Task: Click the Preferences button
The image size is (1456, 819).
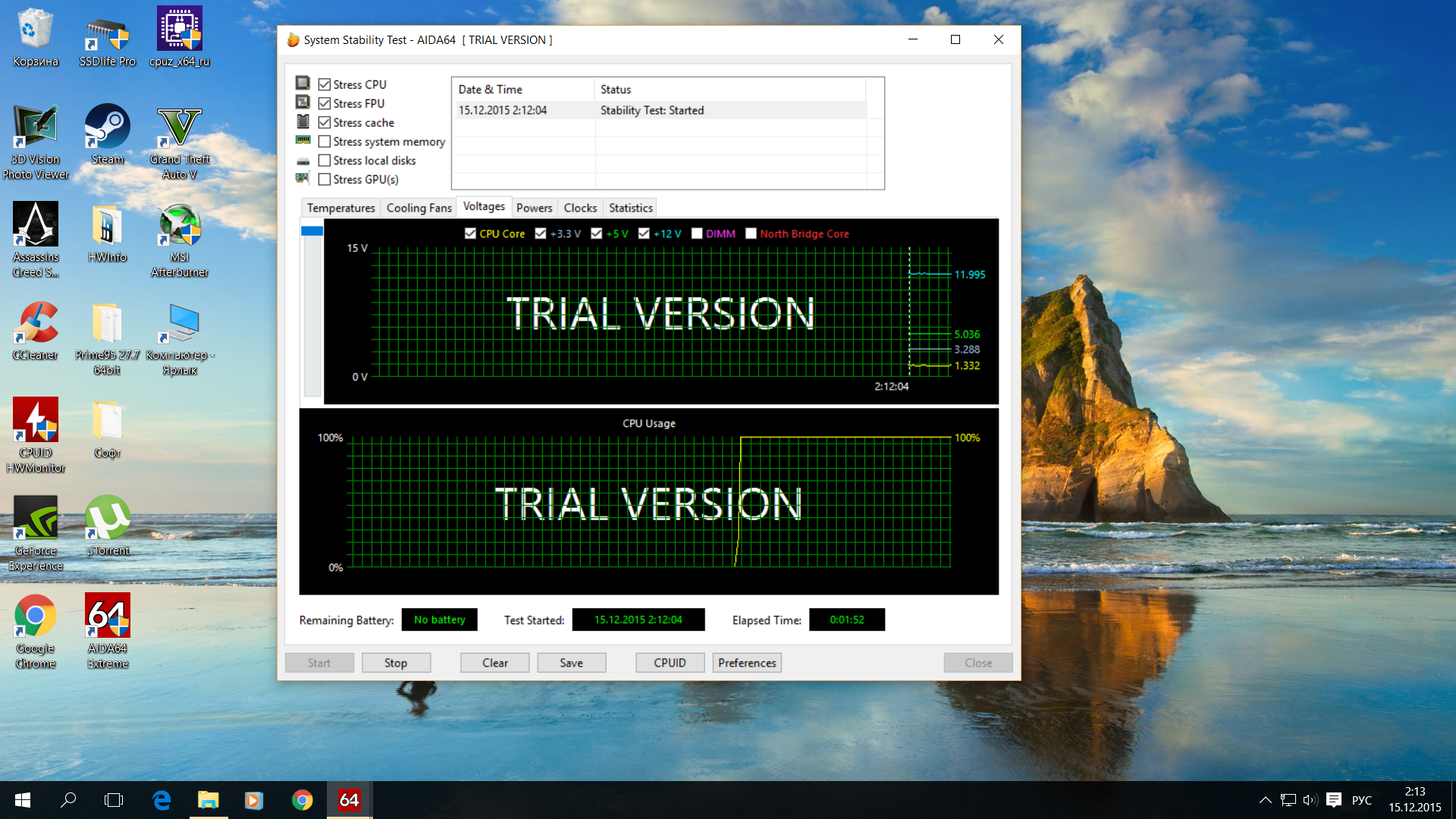Action: click(x=747, y=663)
